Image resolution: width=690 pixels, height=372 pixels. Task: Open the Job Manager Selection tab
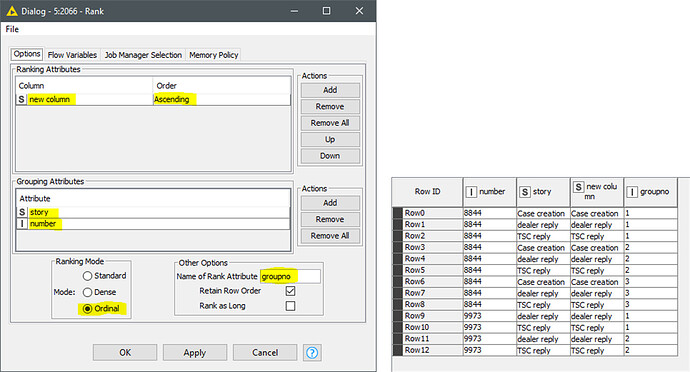tap(143, 55)
